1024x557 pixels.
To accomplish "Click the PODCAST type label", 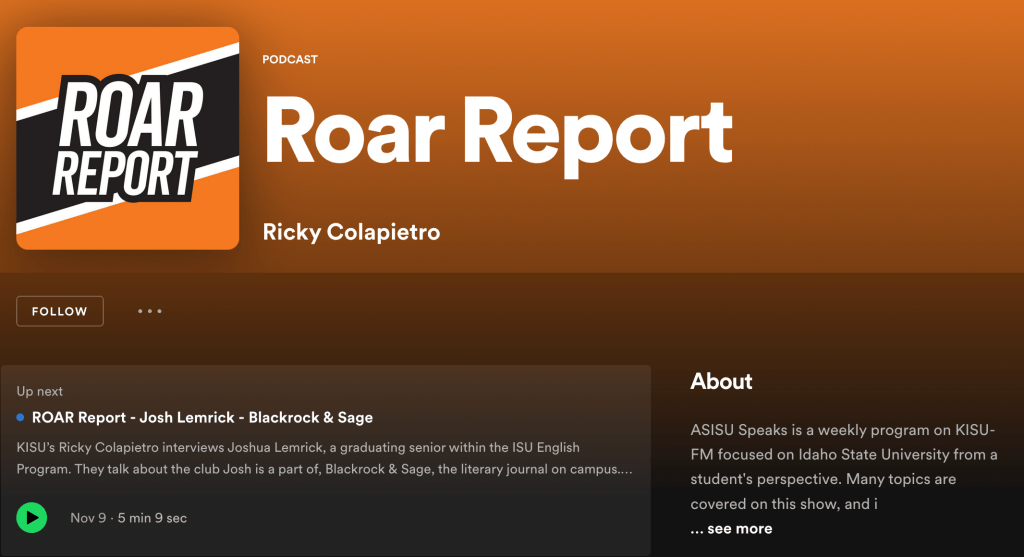I will pyautogui.click(x=290, y=59).
